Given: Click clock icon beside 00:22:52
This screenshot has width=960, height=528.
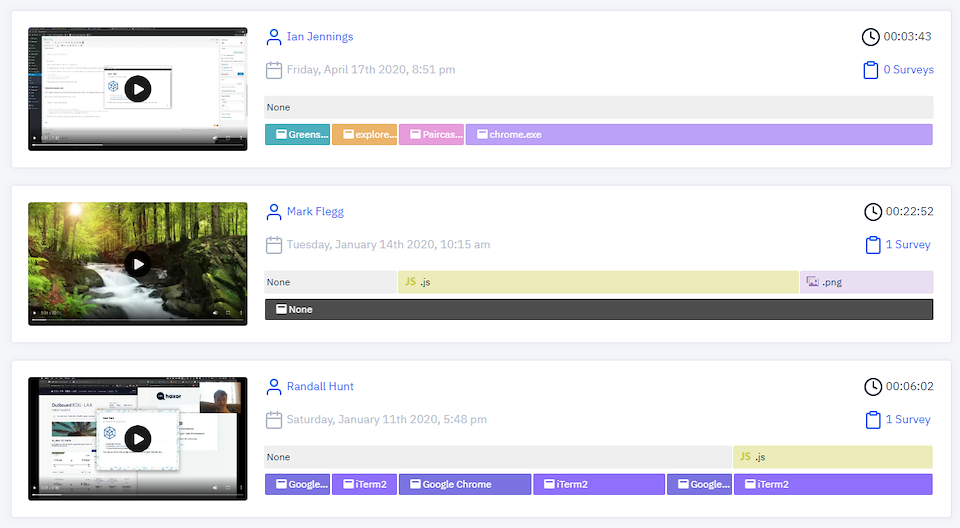Looking at the screenshot, I should click(x=872, y=212).
